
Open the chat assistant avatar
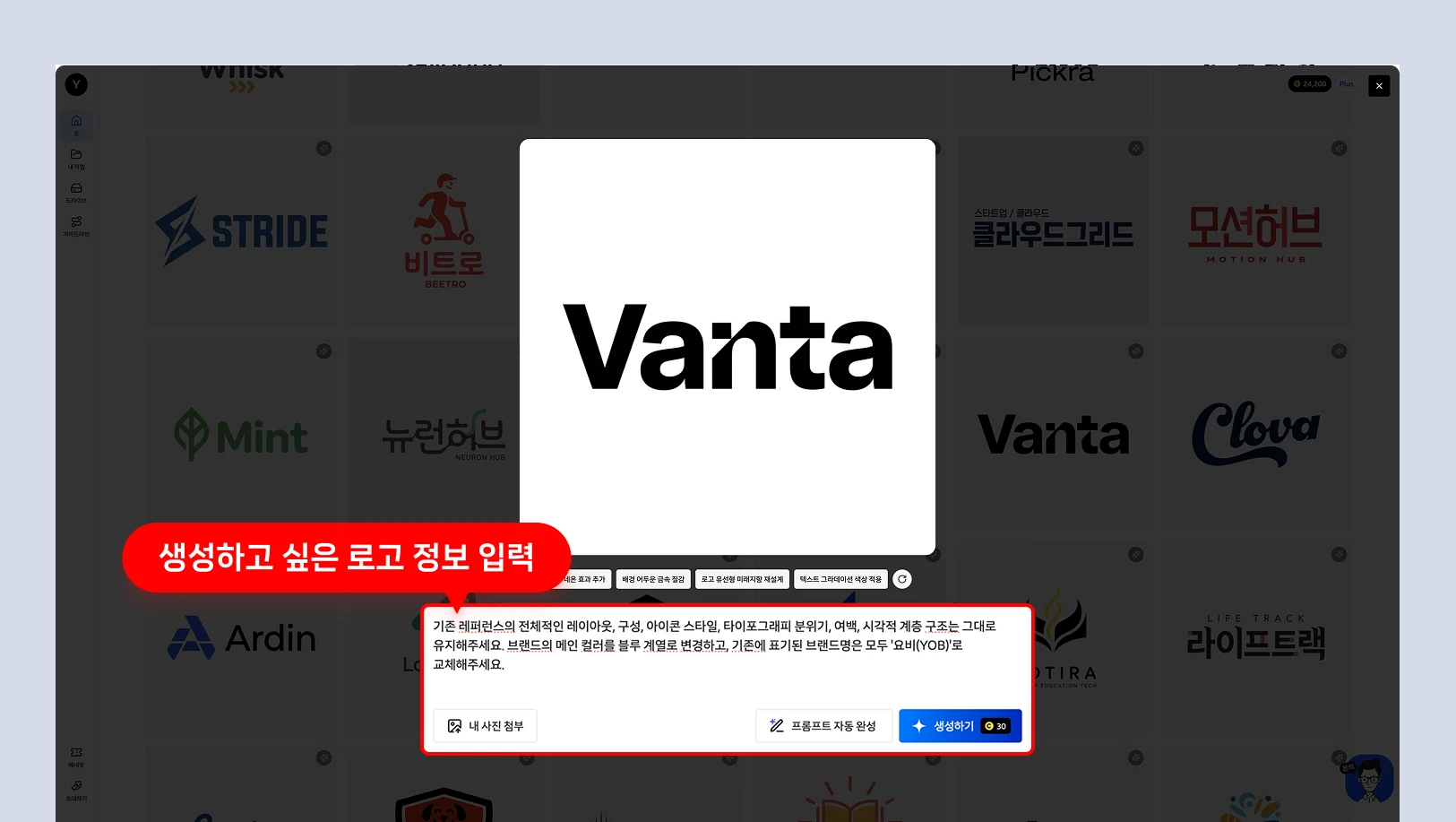[1369, 778]
